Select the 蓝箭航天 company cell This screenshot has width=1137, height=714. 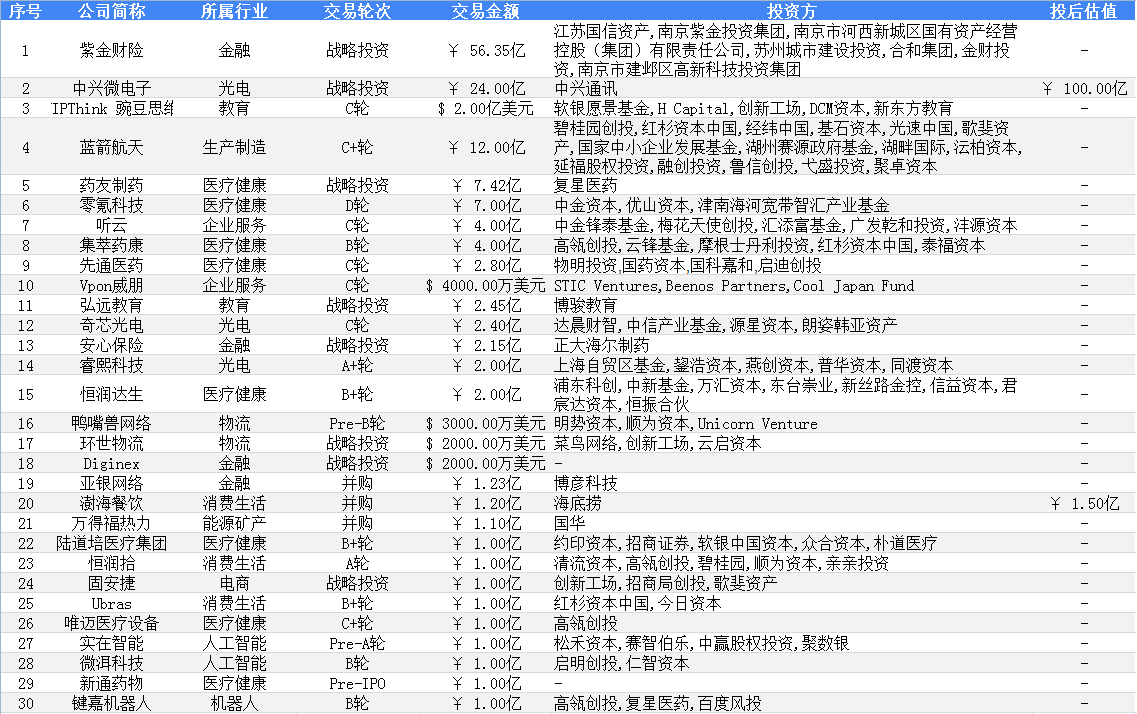(x=112, y=148)
